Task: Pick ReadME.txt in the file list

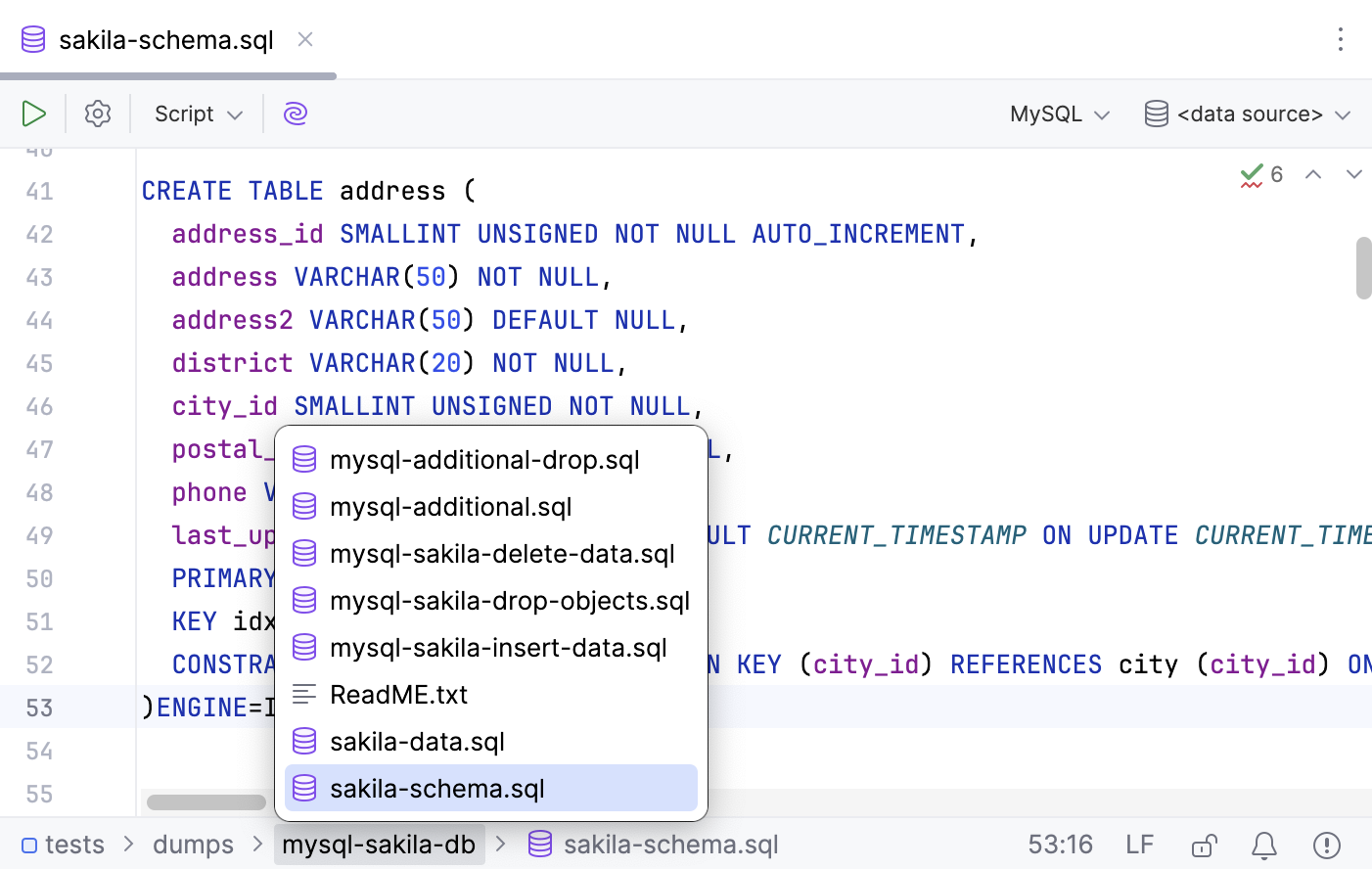Action: pyautogui.click(x=398, y=695)
